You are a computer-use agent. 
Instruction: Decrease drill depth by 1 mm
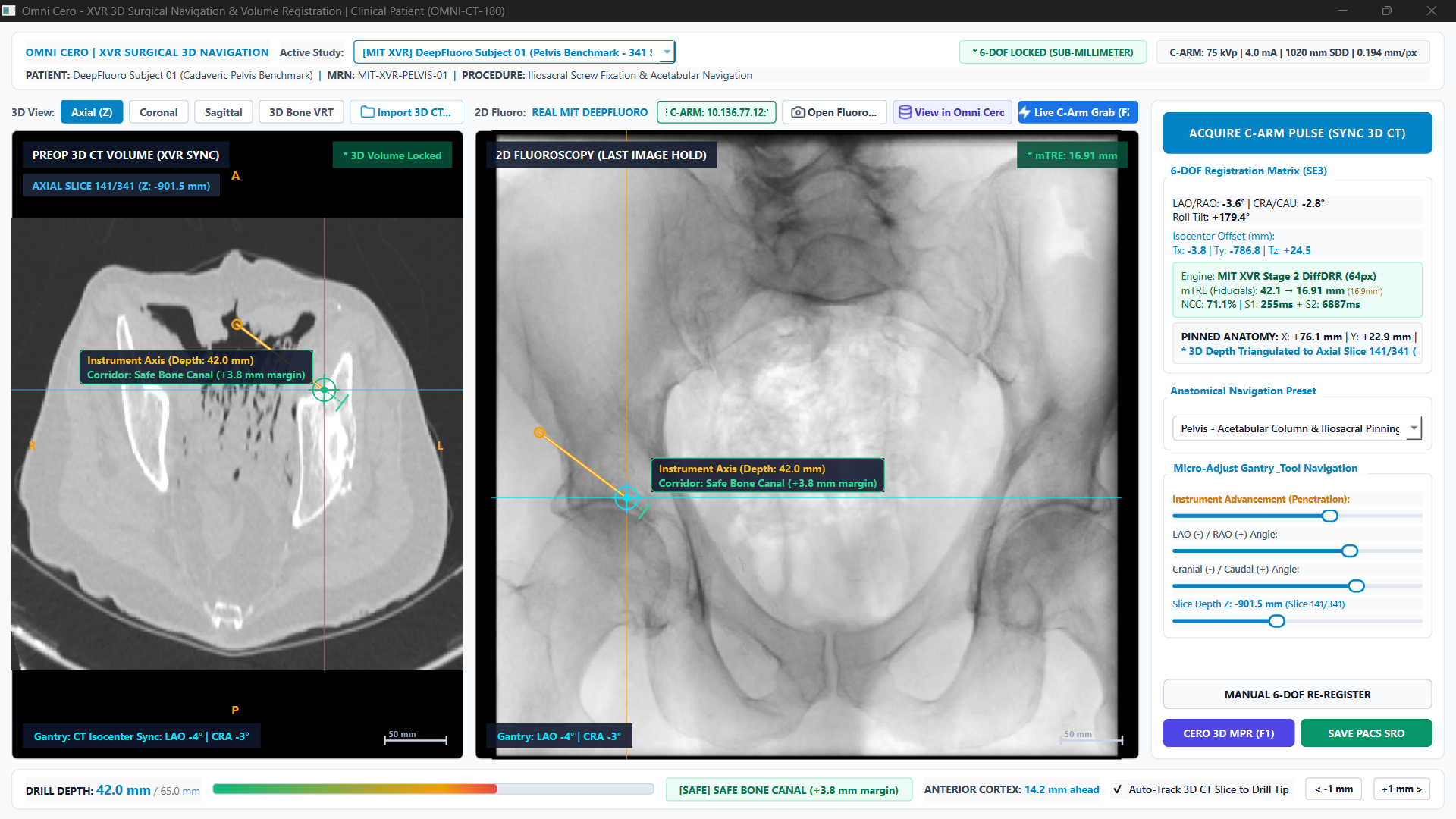point(1334,789)
